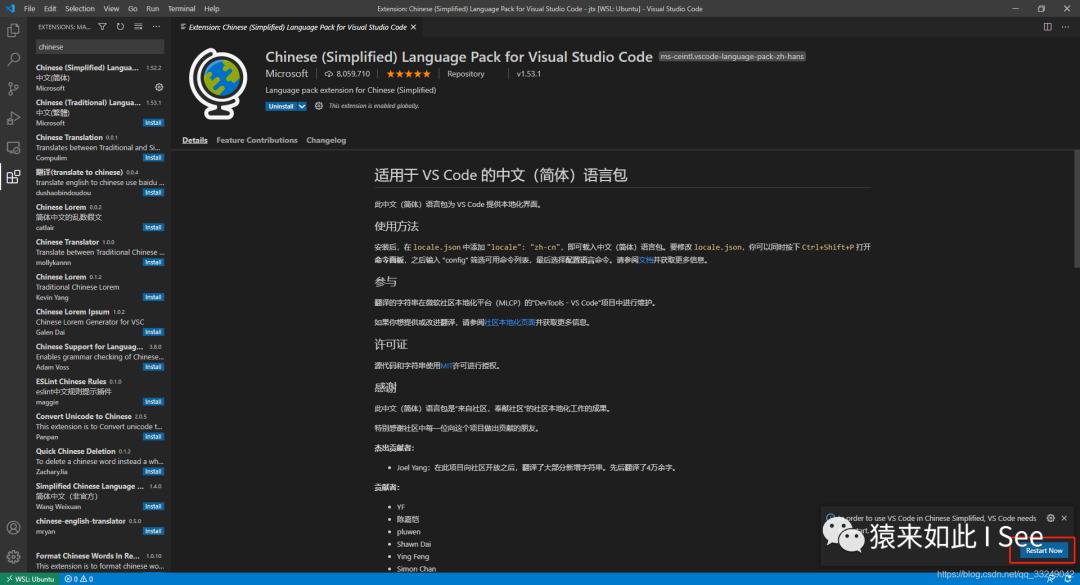Open the Help menu
Screen dimensions: 1080x585
click(211, 9)
